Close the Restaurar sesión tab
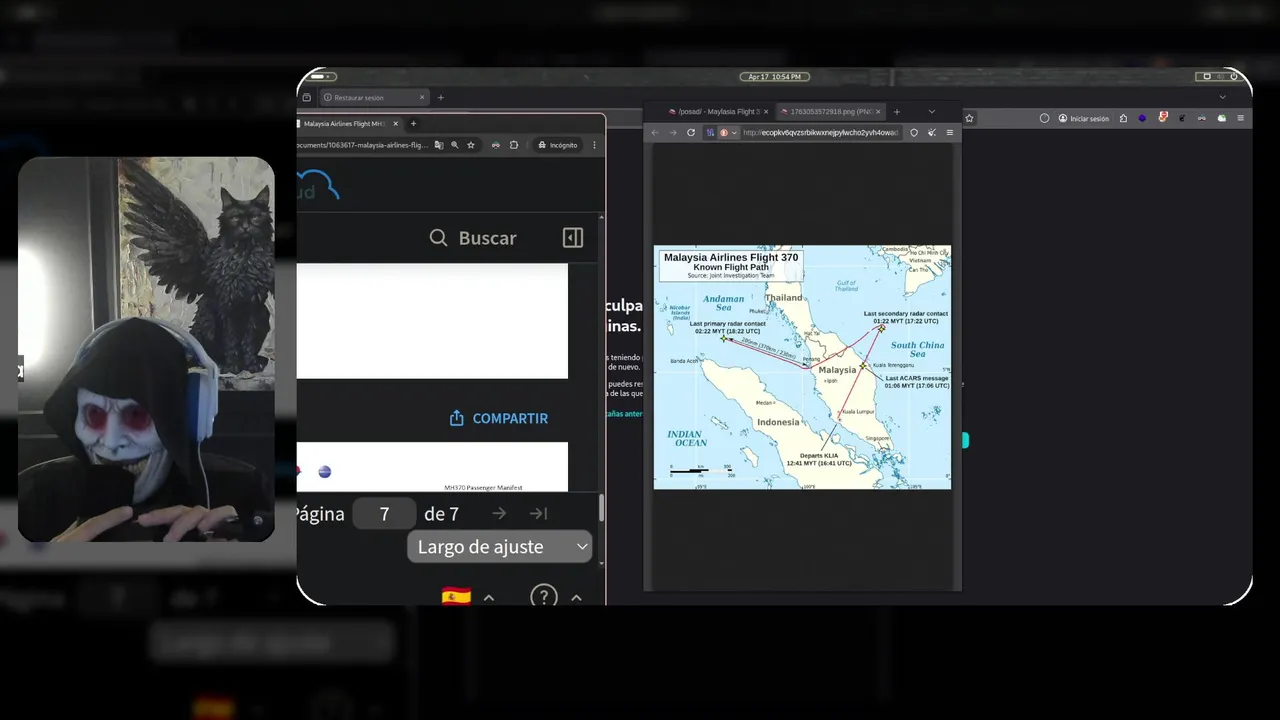The height and width of the screenshot is (720, 1280). 422,98
